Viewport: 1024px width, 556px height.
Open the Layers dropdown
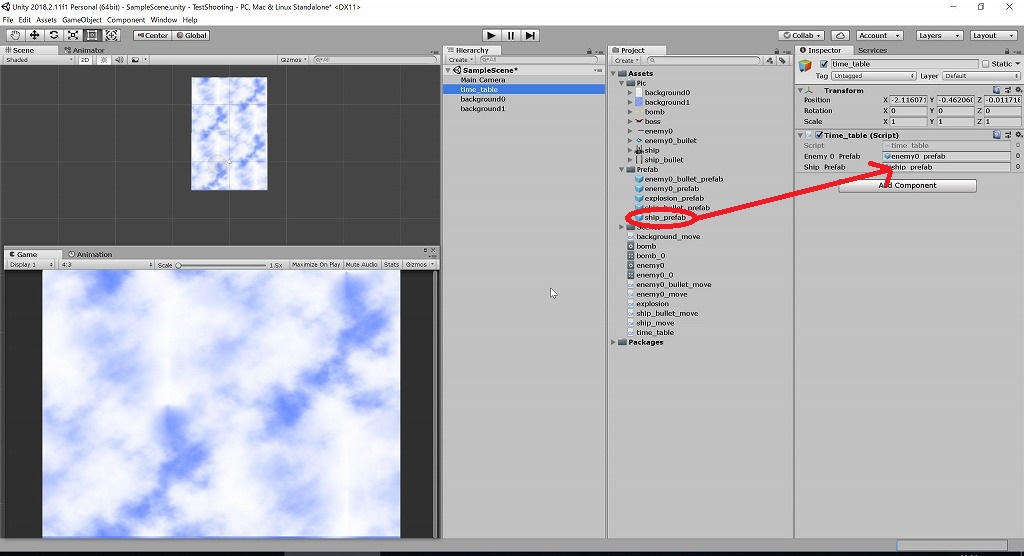click(939, 35)
